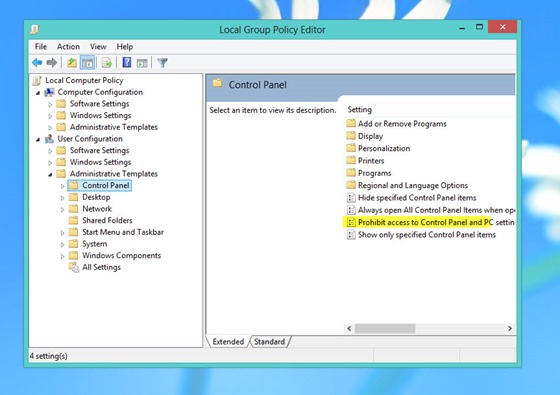
Task: Click the Personalization folder icon
Action: click(351, 148)
